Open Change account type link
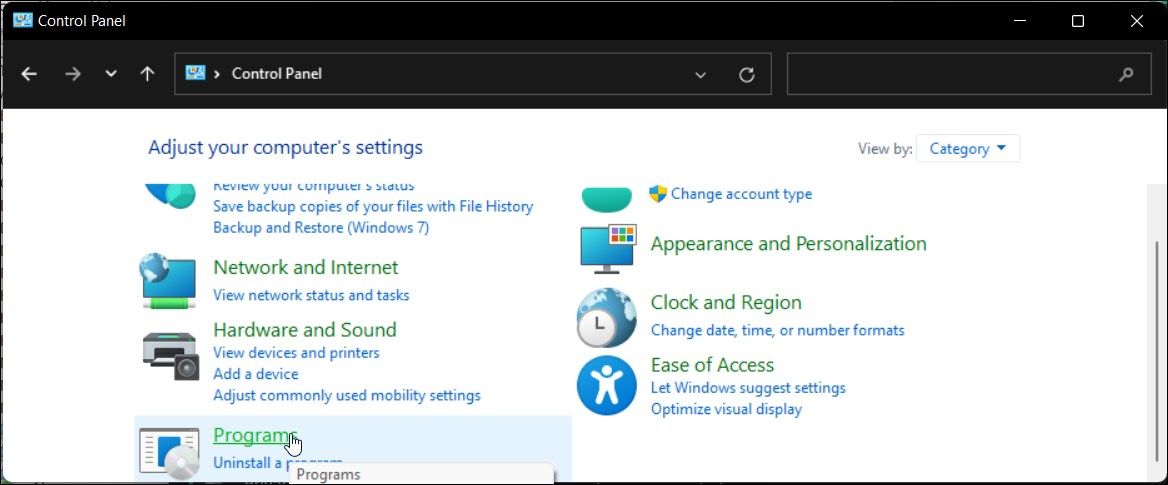 (x=741, y=194)
